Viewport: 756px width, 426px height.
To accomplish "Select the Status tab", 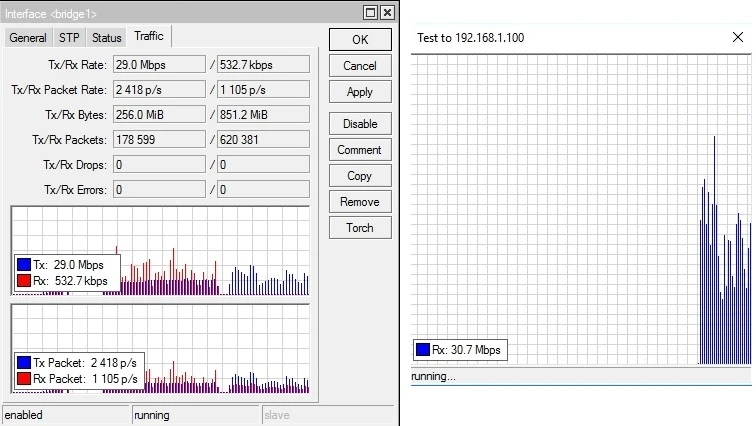I will point(107,38).
